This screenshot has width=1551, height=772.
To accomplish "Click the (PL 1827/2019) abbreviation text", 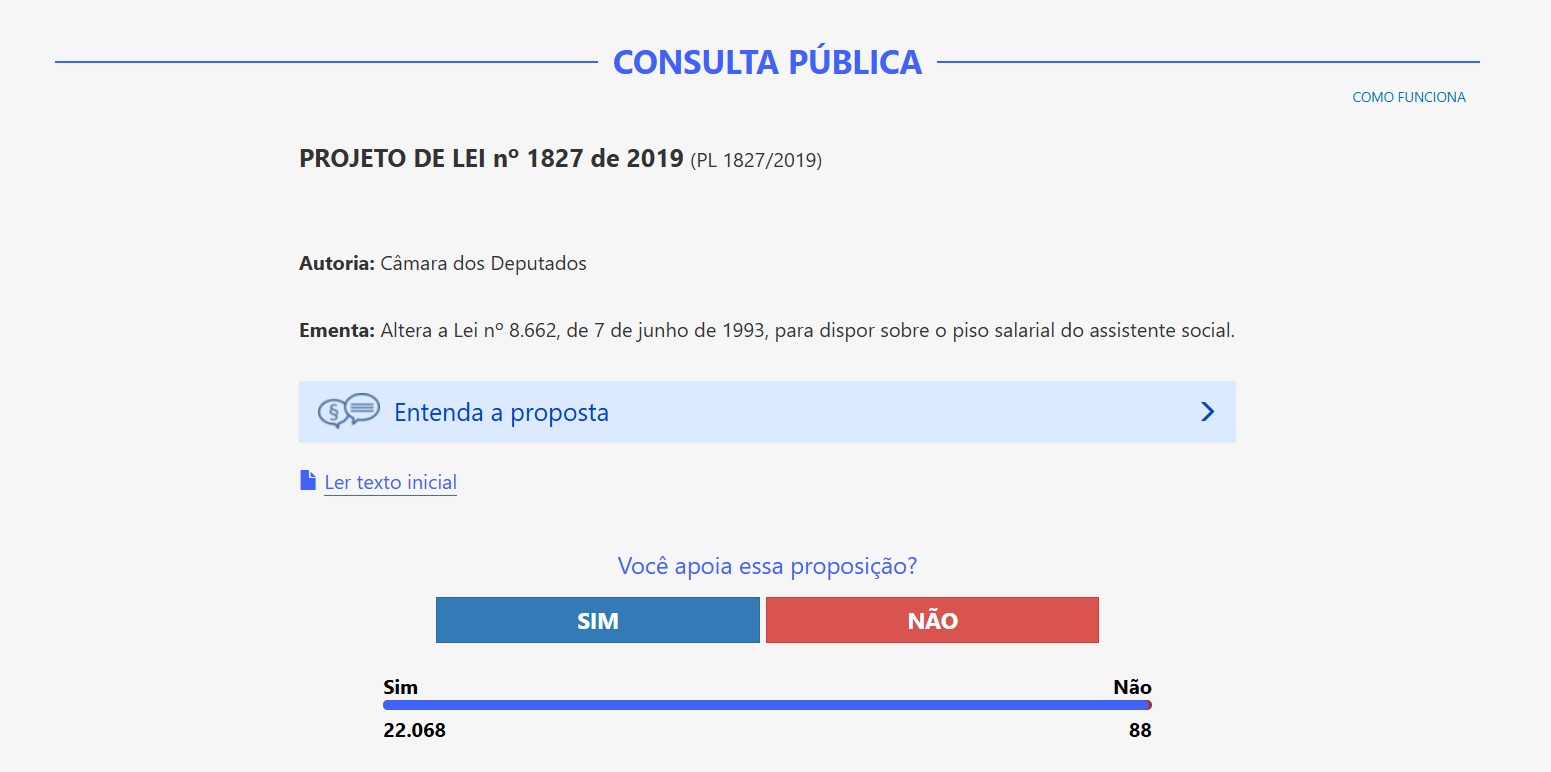I will point(756,160).
